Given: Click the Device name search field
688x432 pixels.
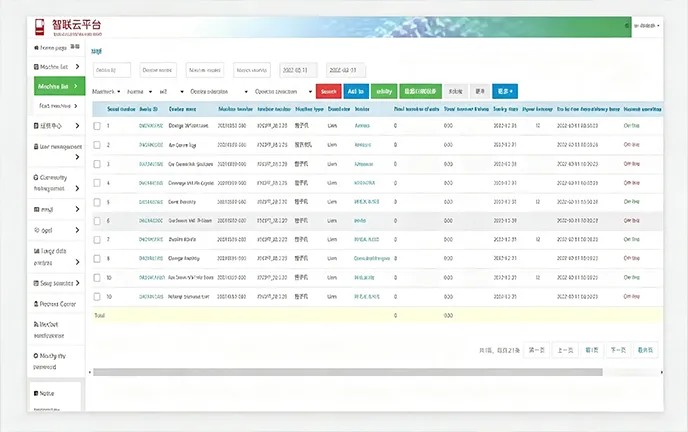Looking at the screenshot, I should 158,70.
